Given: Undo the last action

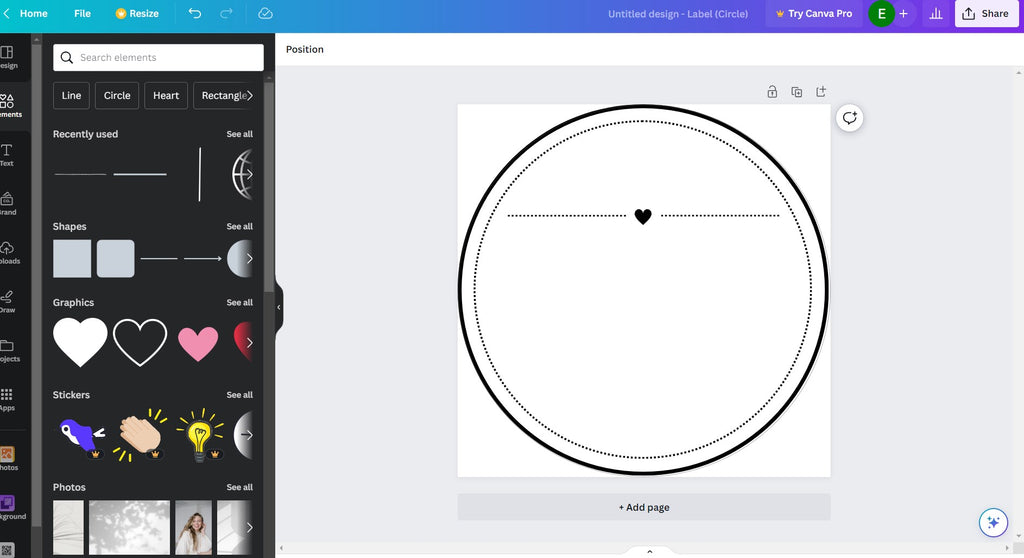Looking at the screenshot, I should (195, 13).
